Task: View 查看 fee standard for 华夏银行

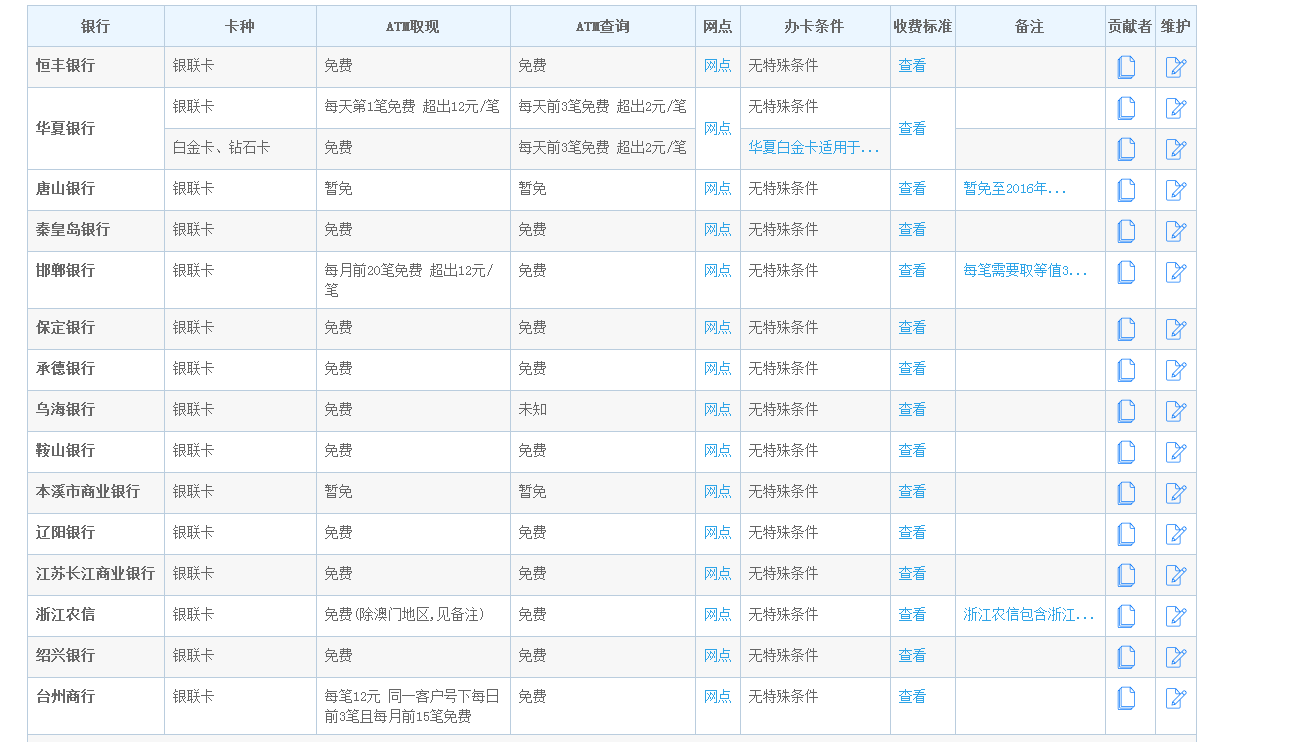Action: (912, 128)
